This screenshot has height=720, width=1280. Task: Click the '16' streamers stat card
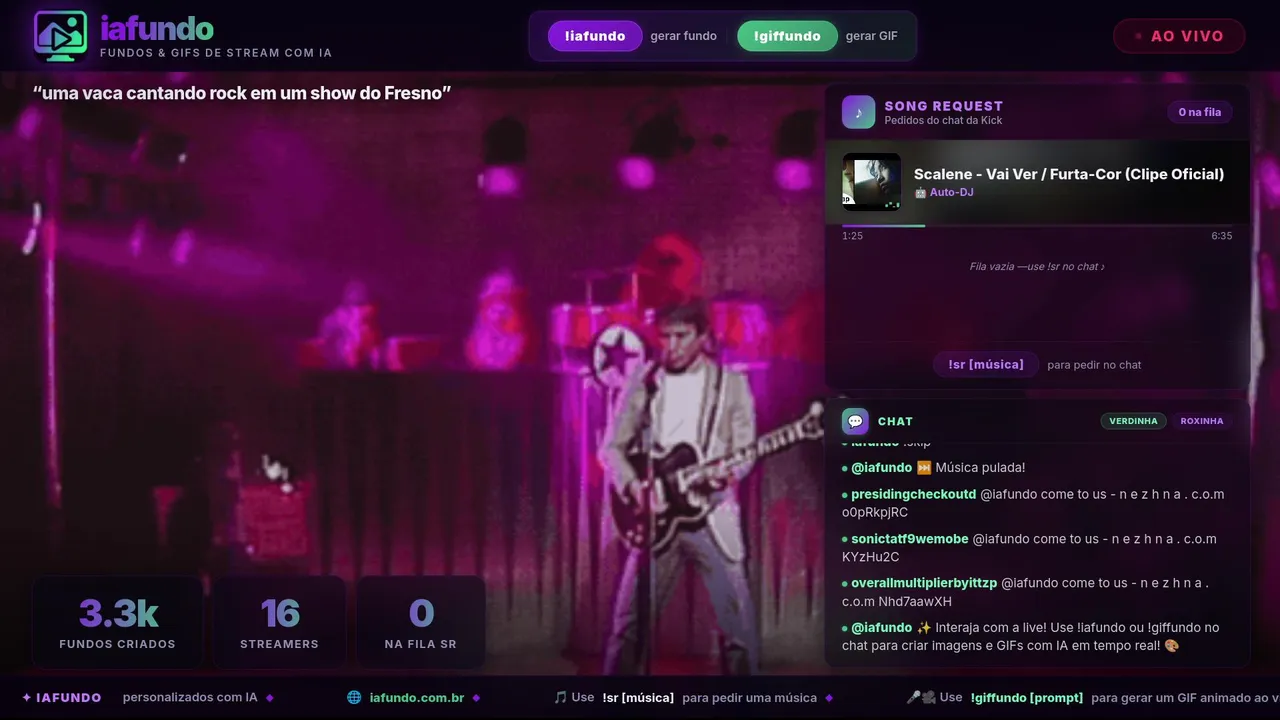point(279,622)
